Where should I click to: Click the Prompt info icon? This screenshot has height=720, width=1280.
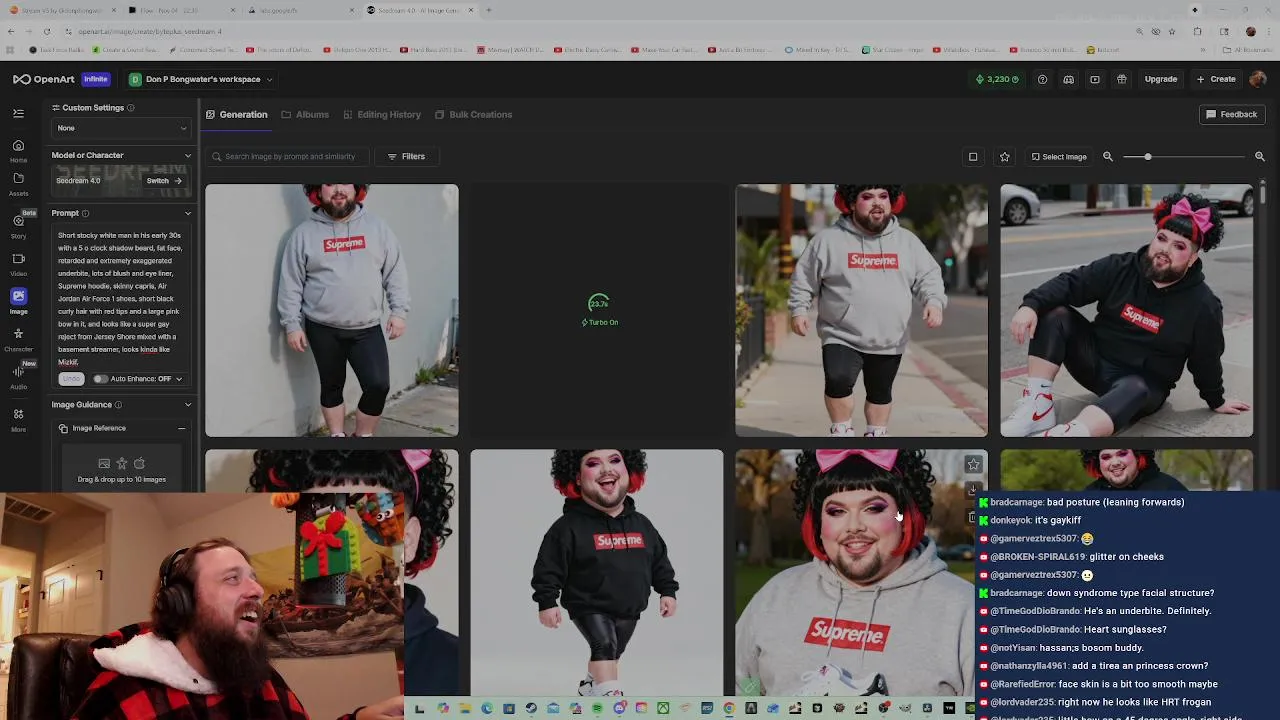point(85,213)
